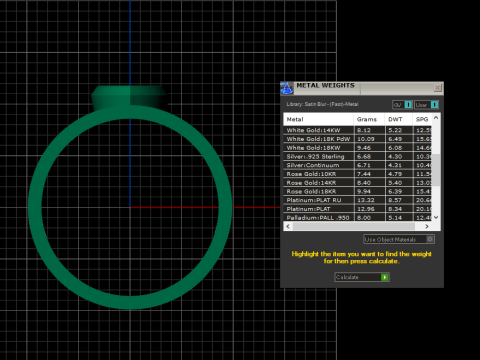Toggle the GV library switch
Viewport: 480px width, 360px height.
coord(402,105)
